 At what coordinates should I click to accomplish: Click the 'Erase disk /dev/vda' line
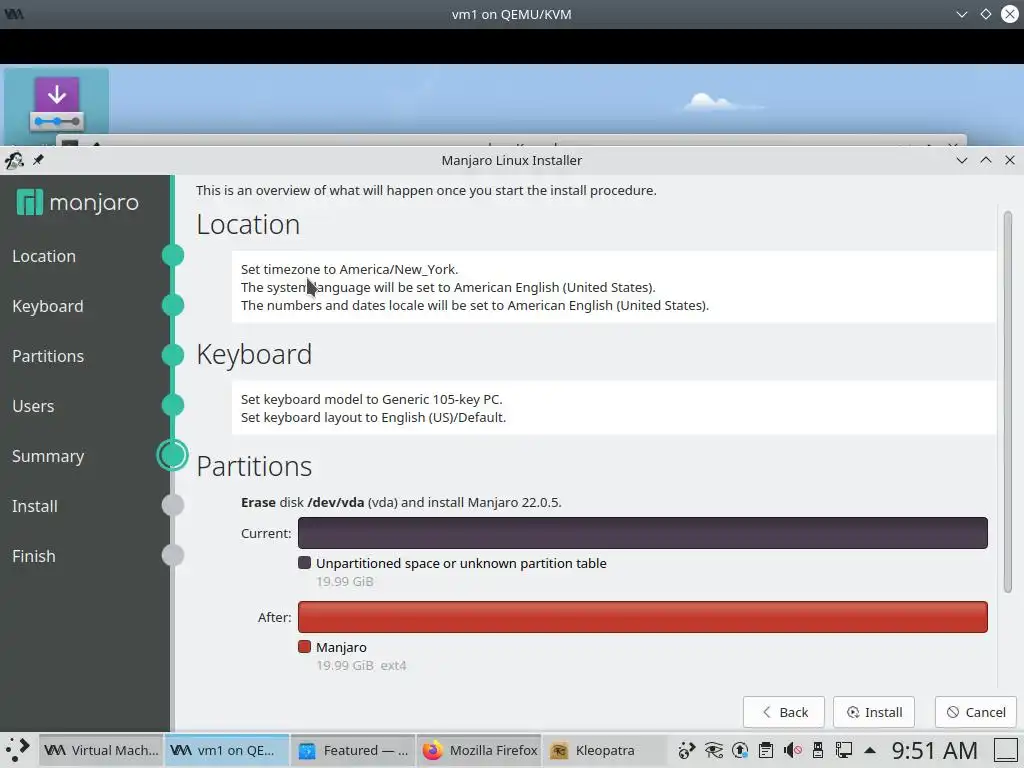point(401,502)
